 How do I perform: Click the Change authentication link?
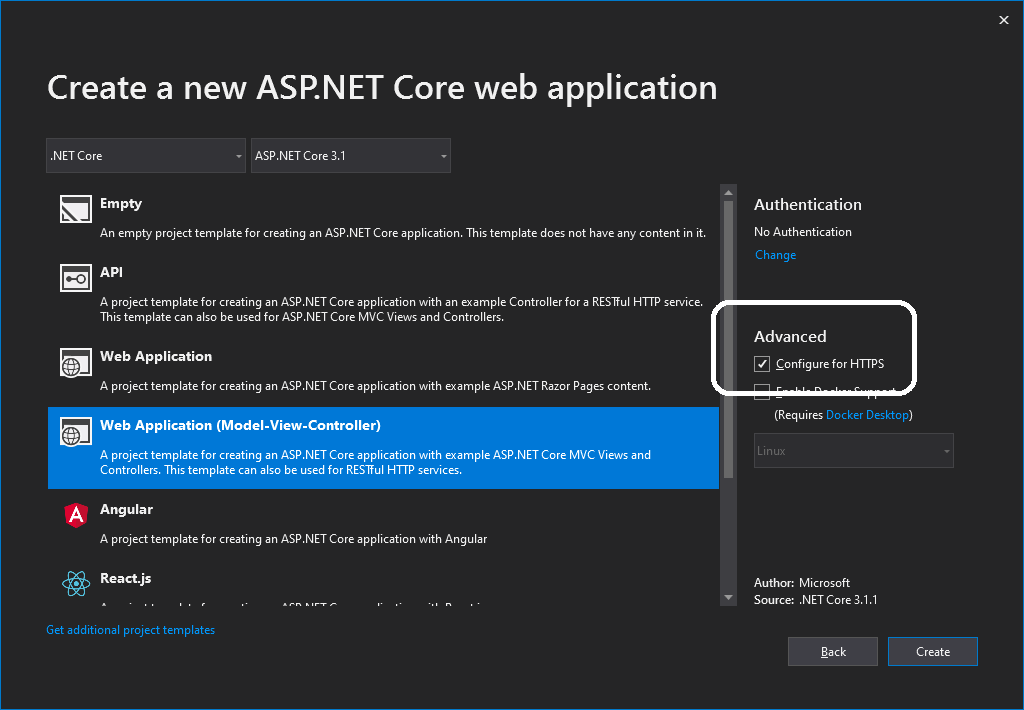(x=775, y=255)
